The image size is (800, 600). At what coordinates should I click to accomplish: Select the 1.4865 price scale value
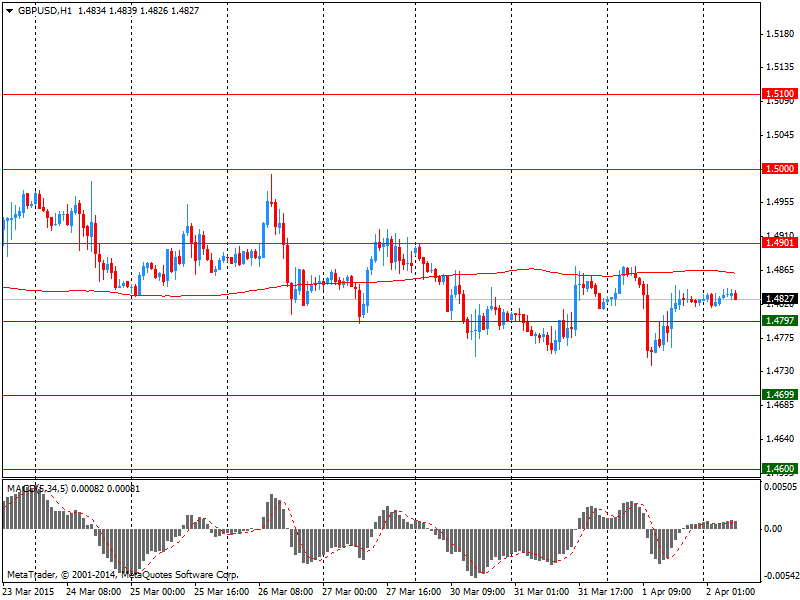[781, 270]
